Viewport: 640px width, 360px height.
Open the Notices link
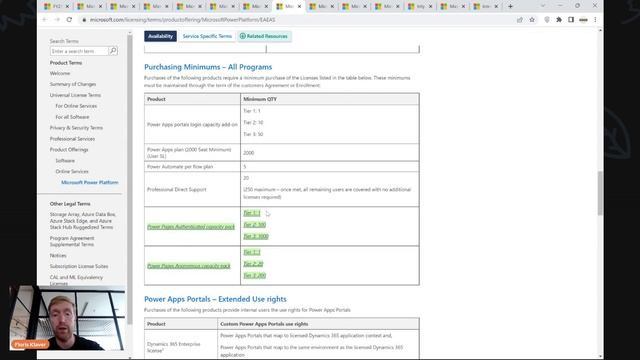coord(58,256)
